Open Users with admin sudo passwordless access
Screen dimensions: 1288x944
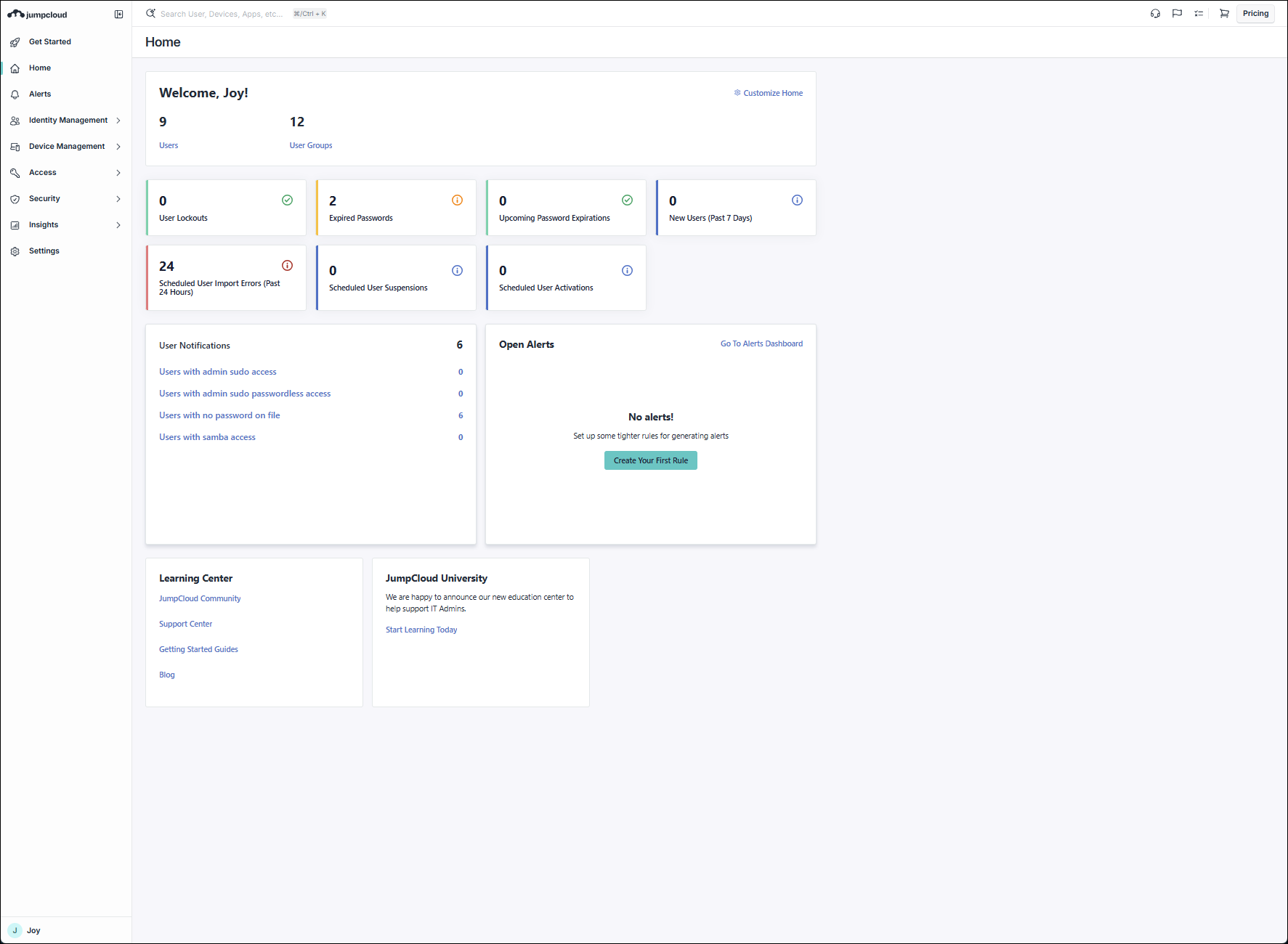click(x=245, y=394)
